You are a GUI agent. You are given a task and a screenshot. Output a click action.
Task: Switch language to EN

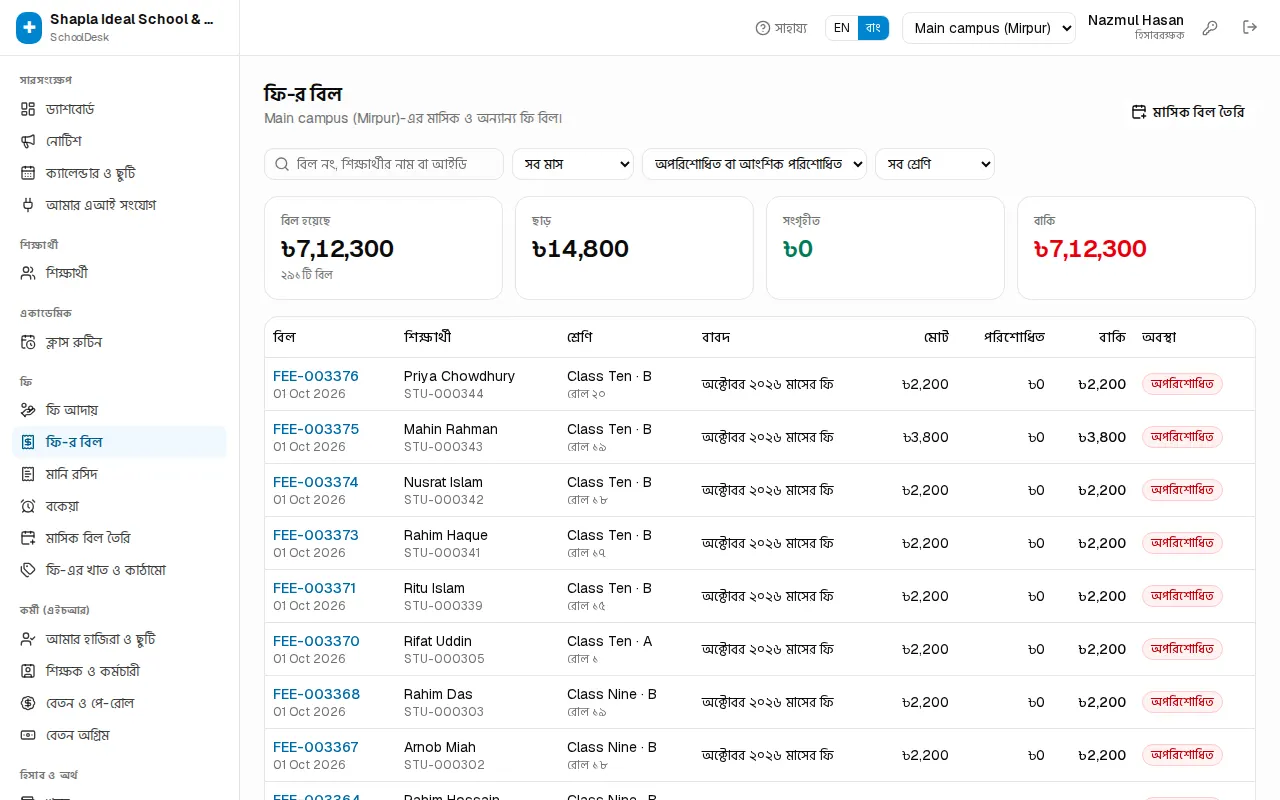(x=842, y=28)
